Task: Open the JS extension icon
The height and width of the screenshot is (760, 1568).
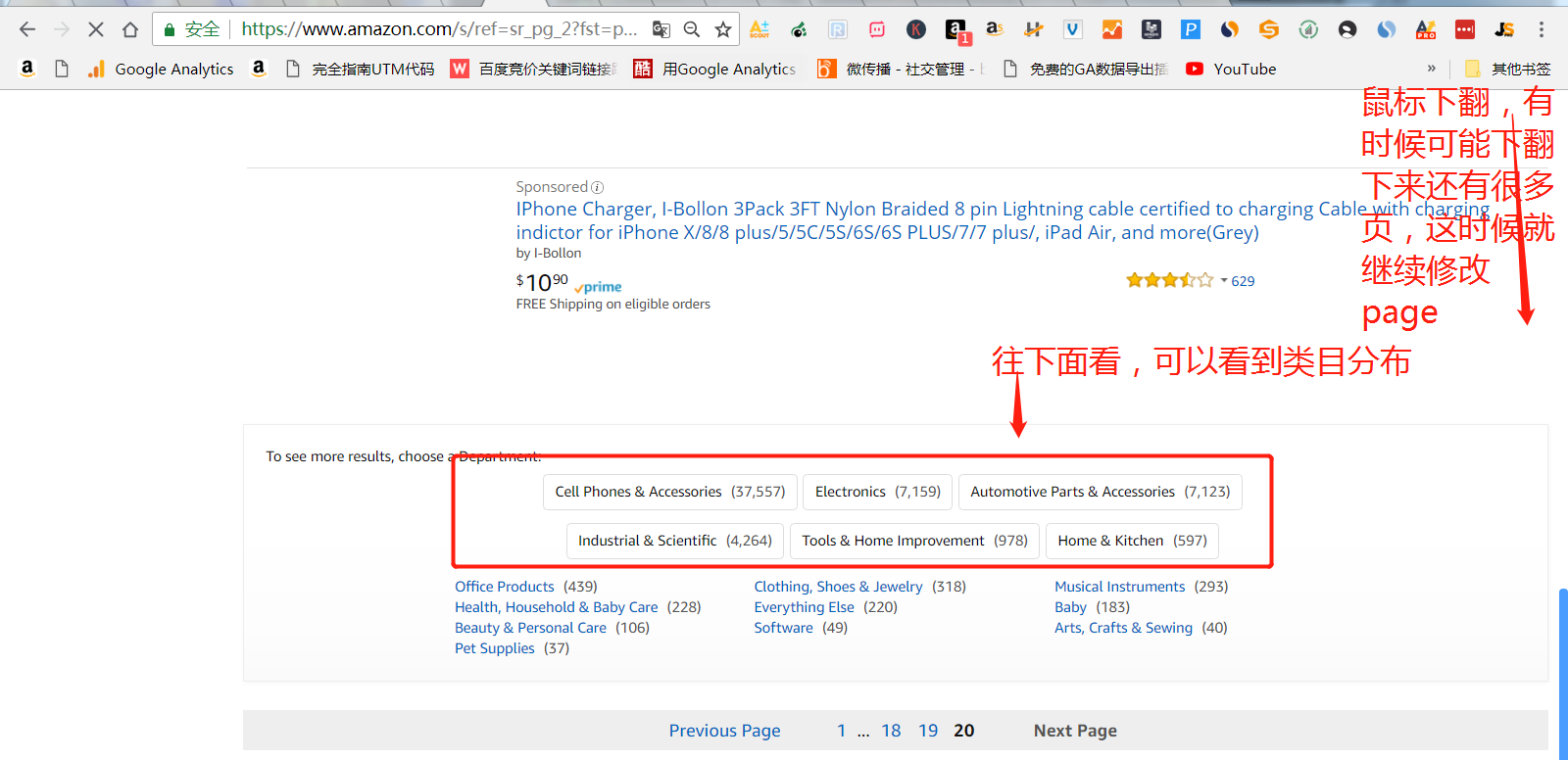Action: [1504, 29]
